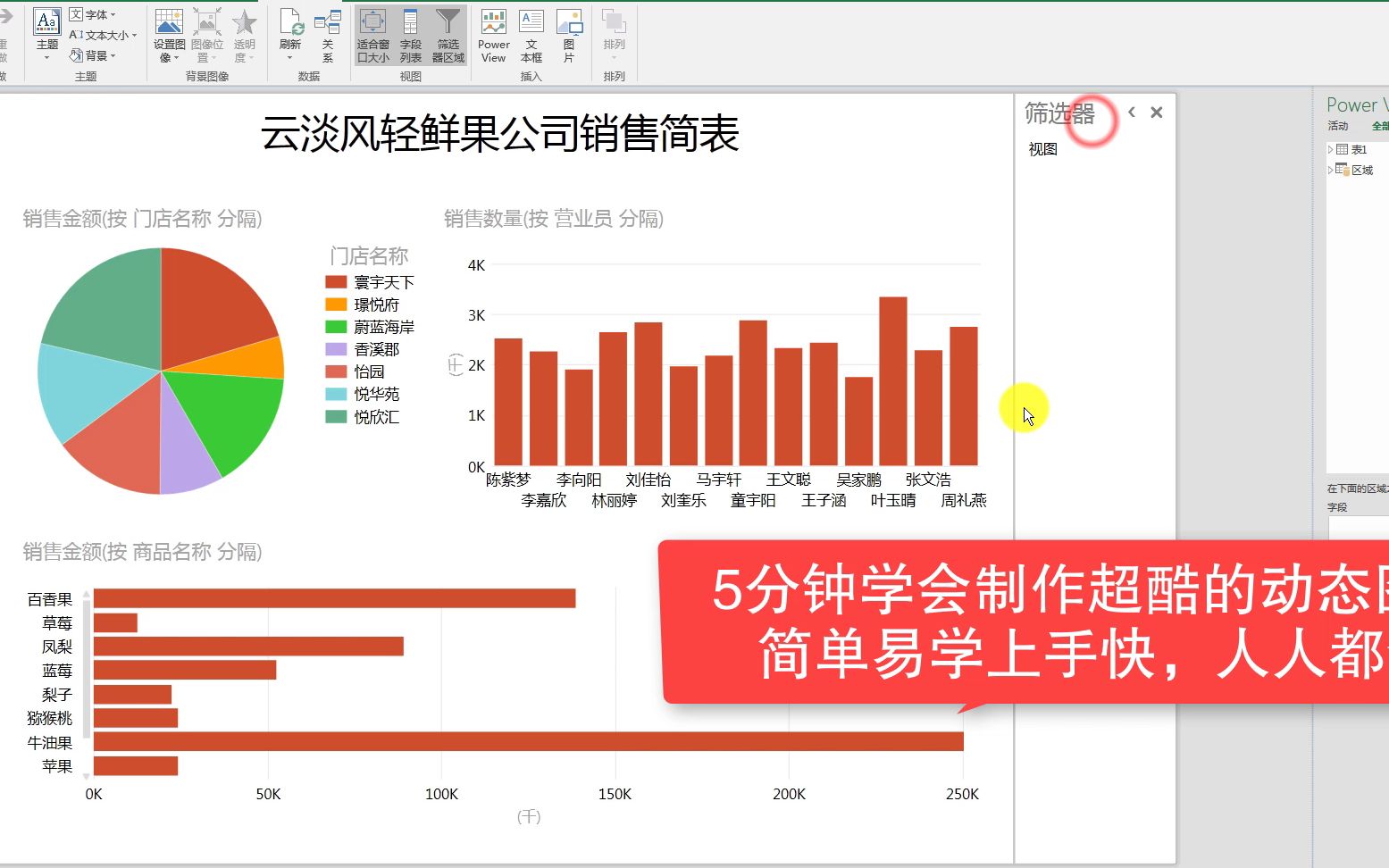Expand the 表1 table in field list
The height and width of the screenshot is (868, 1389).
(1330, 149)
